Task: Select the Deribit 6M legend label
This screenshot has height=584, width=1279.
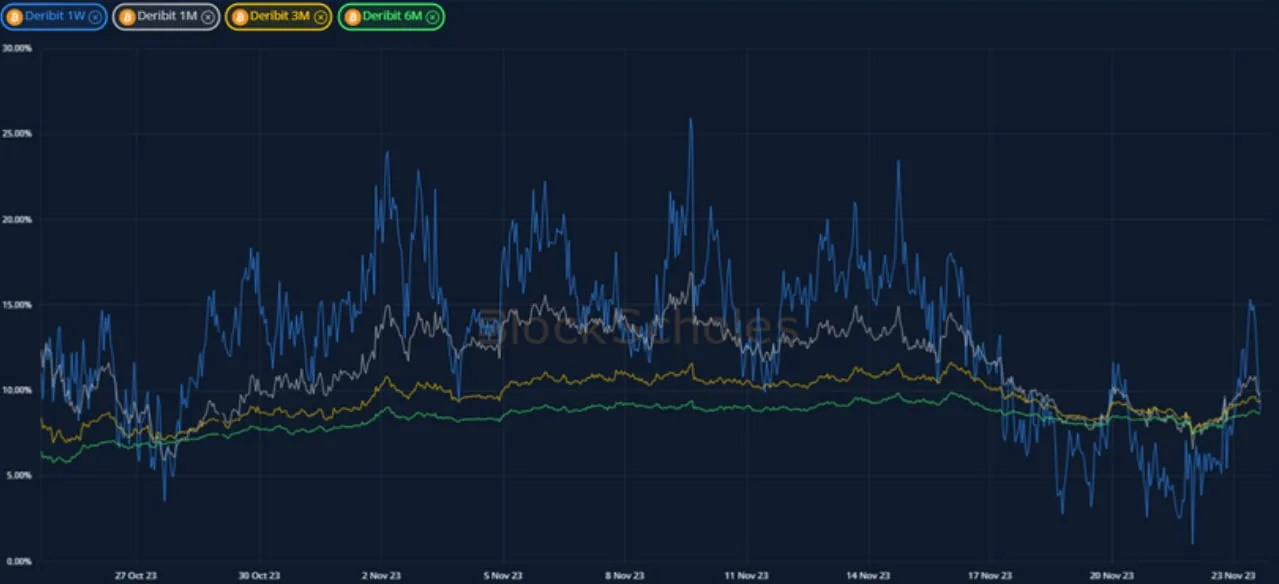Action: click(394, 17)
